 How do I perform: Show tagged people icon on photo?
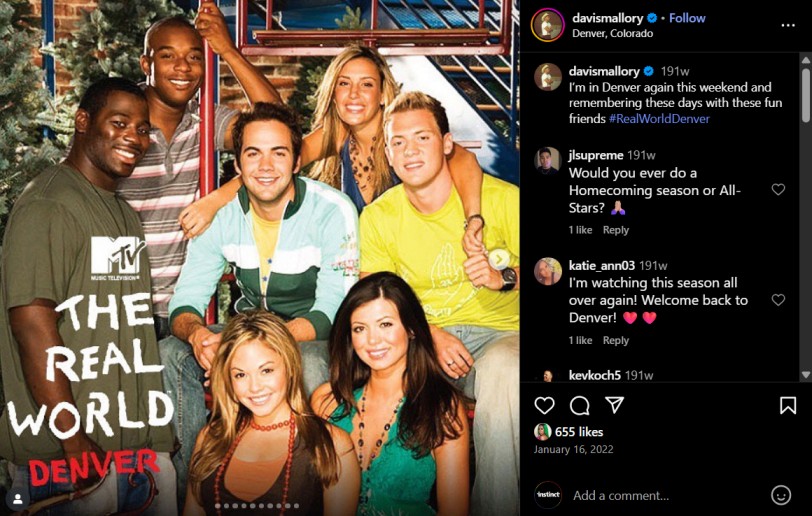click(x=18, y=498)
